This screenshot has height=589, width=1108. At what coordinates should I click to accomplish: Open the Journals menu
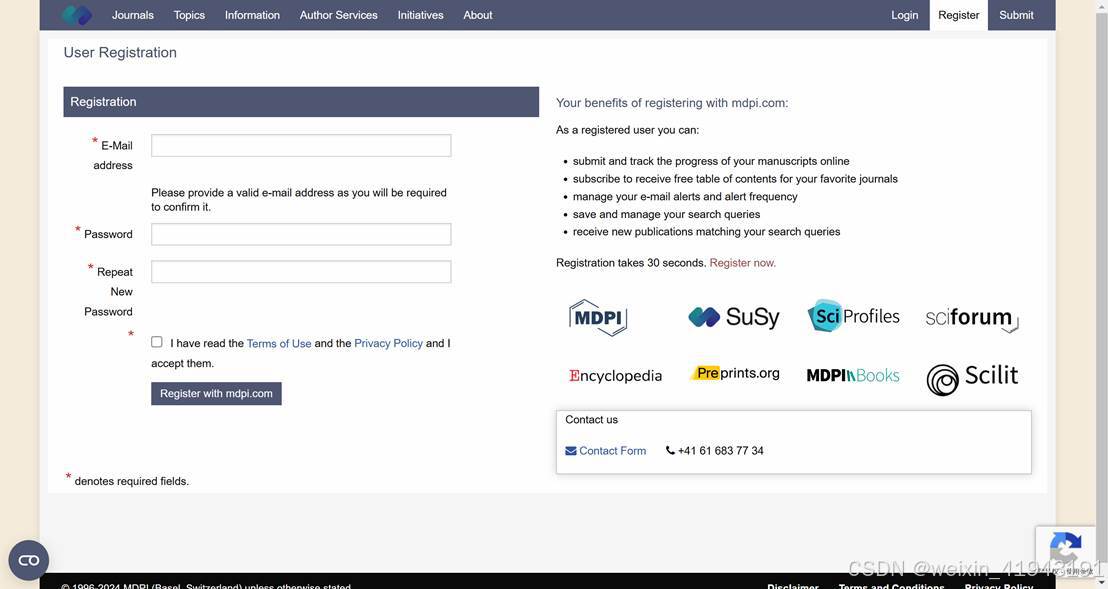click(x=132, y=15)
